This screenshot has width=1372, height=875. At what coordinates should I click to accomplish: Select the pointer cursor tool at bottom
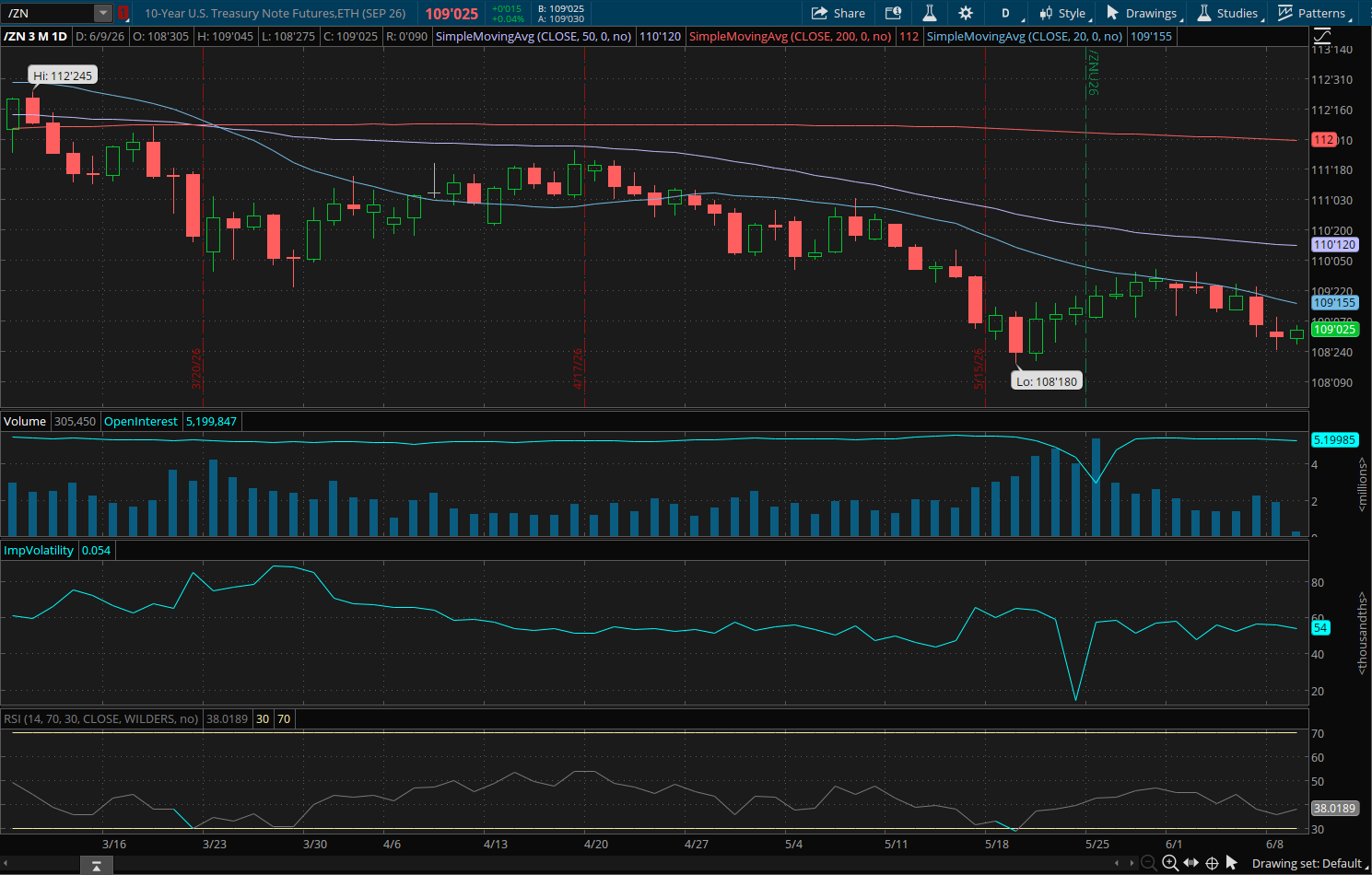point(1232,863)
